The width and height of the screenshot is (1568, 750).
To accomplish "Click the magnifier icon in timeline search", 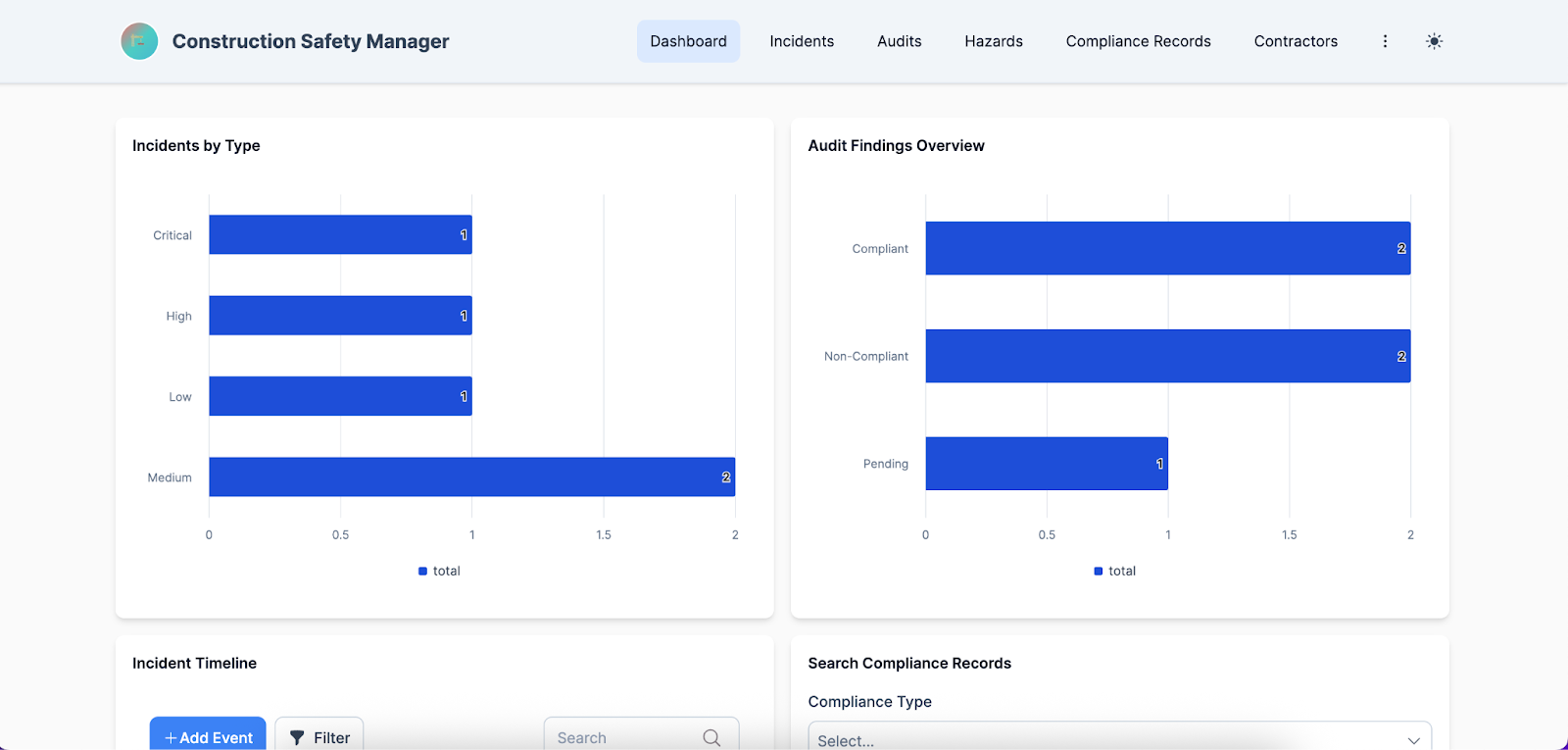I will pyautogui.click(x=711, y=737).
